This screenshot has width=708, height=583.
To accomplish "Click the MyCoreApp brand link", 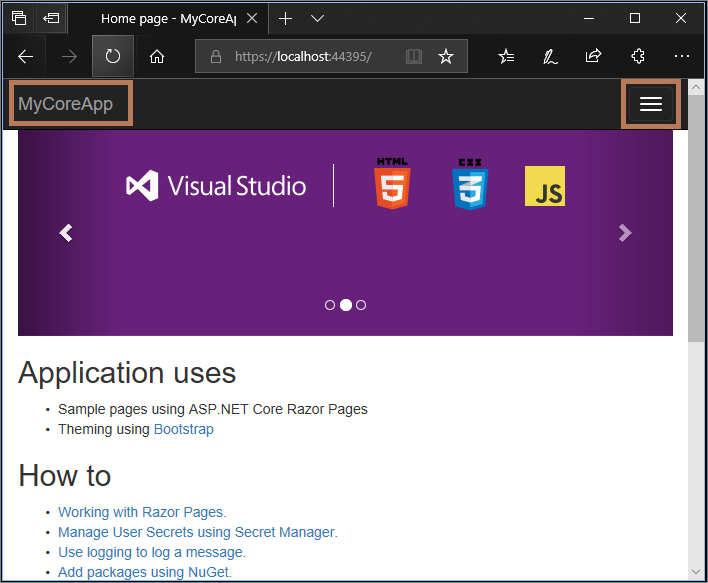I will coord(66,104).
